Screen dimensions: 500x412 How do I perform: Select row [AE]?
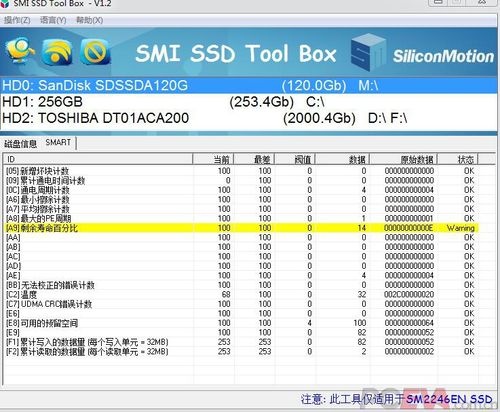pyautogui.click(x=241, y=275)
